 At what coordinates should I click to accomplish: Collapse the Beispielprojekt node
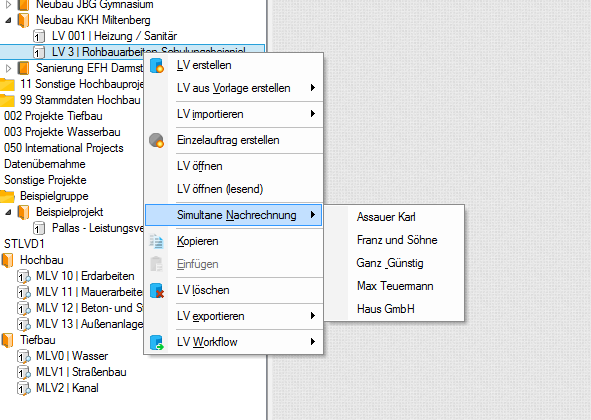tap(8, 213)
